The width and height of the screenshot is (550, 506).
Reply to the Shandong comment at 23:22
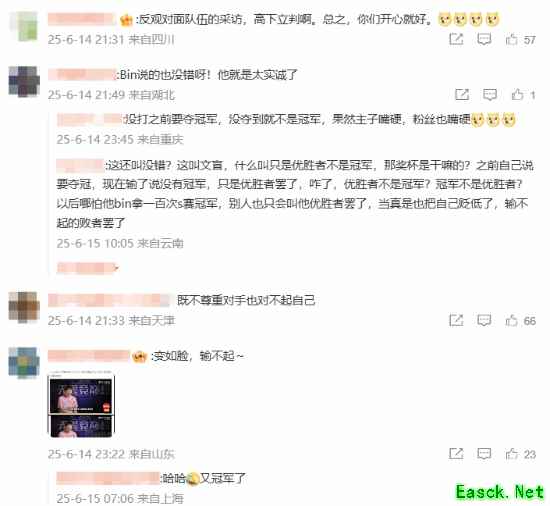click(x=484, y=454)
